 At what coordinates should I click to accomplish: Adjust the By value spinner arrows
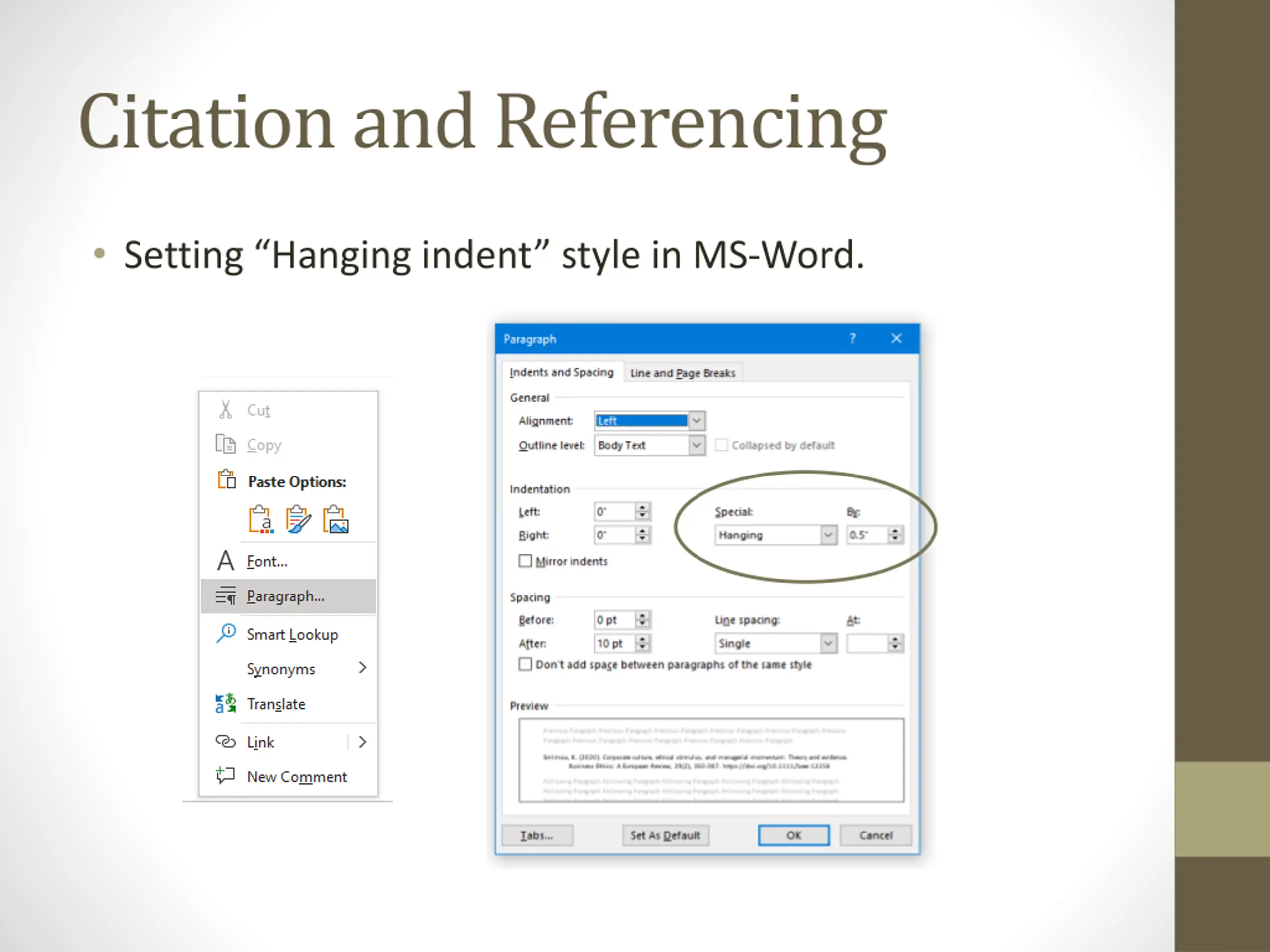pyautogui.click(x=895, y=535)
